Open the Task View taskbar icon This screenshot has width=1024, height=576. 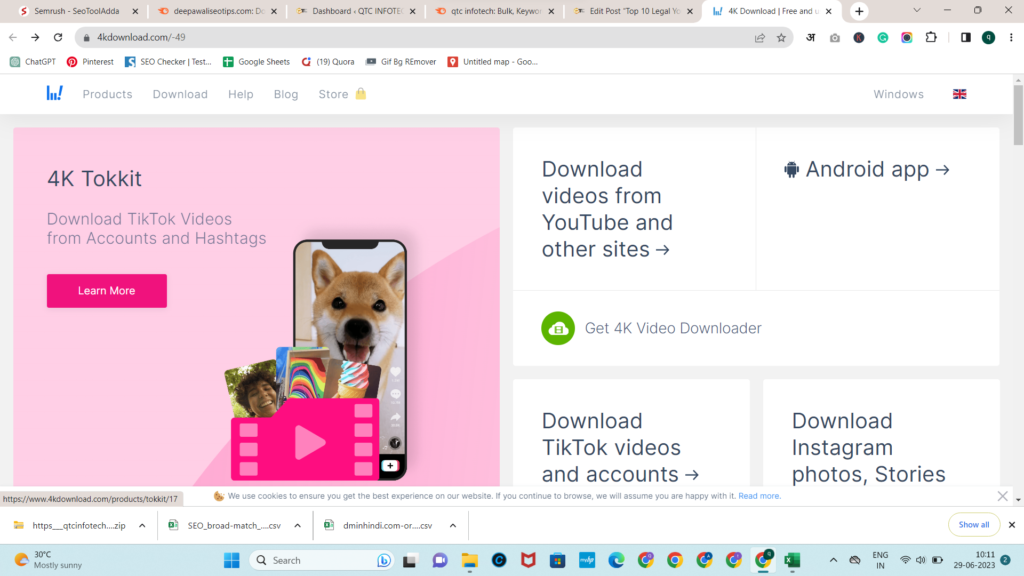click(409, 560)
